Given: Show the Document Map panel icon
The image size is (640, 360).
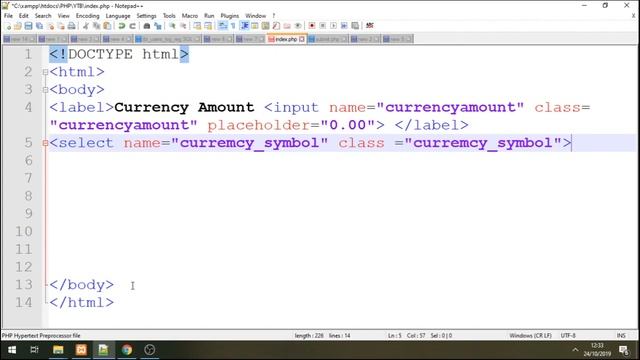Looking at the screenshot, I should click(265, 26).
